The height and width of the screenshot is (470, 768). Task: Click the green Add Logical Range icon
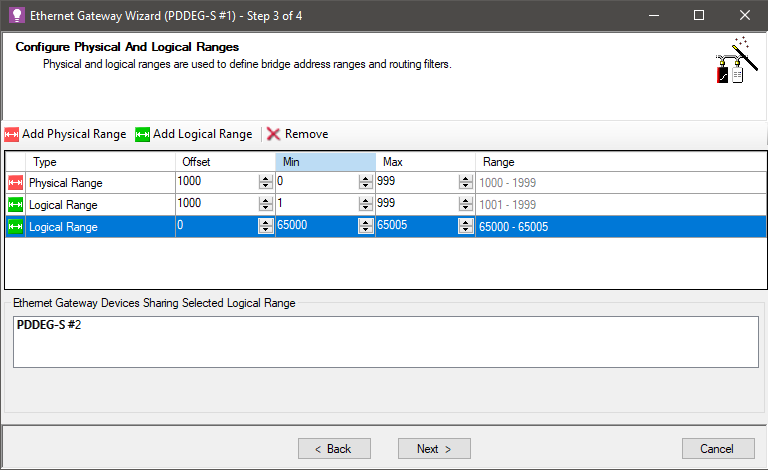[x=142, y=134]
